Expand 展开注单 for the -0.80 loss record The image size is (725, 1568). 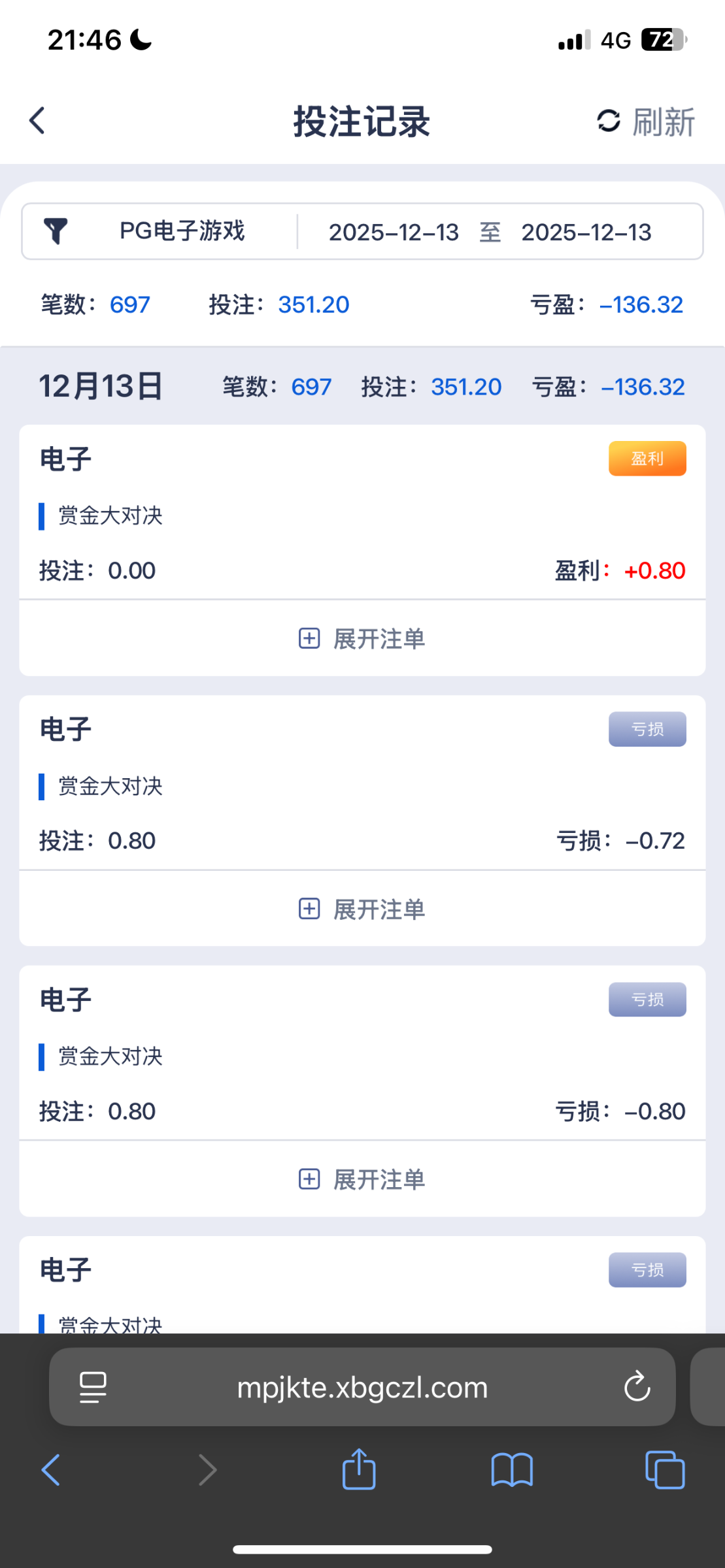tap(362, 1179)
